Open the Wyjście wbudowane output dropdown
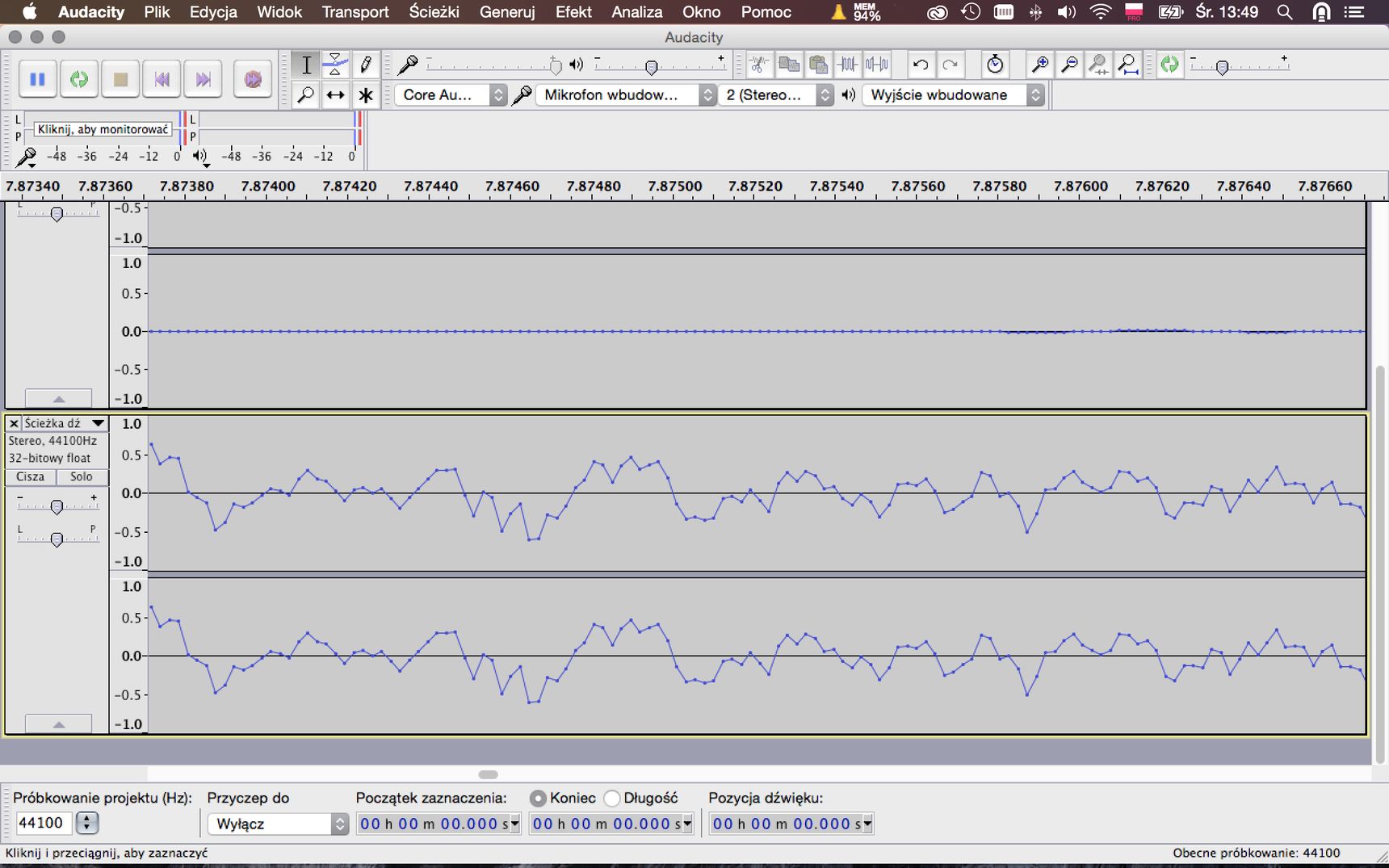1389x868 pixels. click(954, 95)
